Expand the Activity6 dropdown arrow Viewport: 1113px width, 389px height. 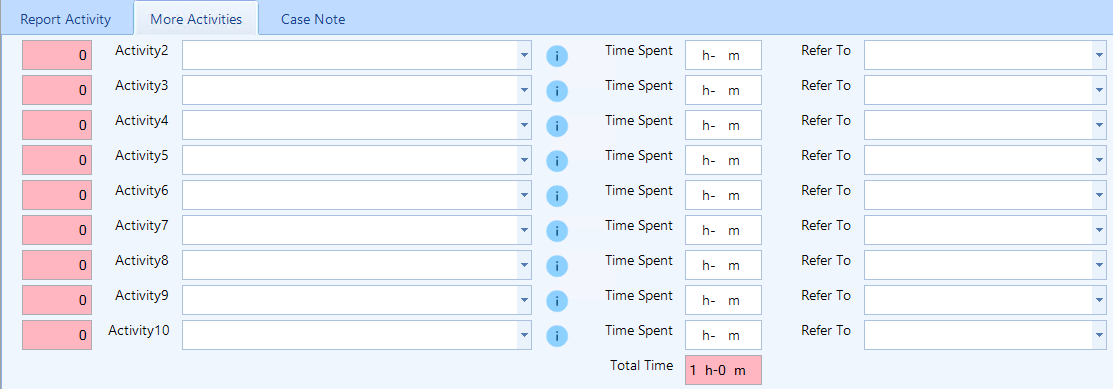[x=524, y=194]
